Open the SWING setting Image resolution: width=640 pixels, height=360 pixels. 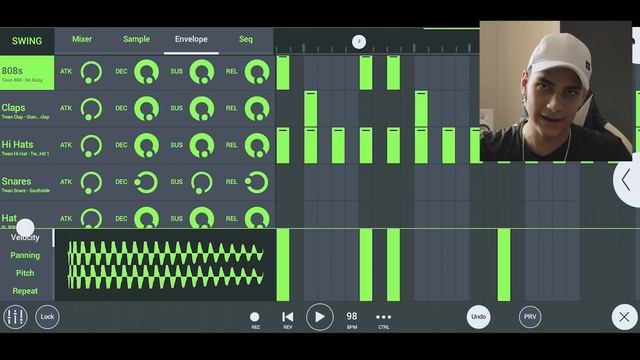(27, 41)
